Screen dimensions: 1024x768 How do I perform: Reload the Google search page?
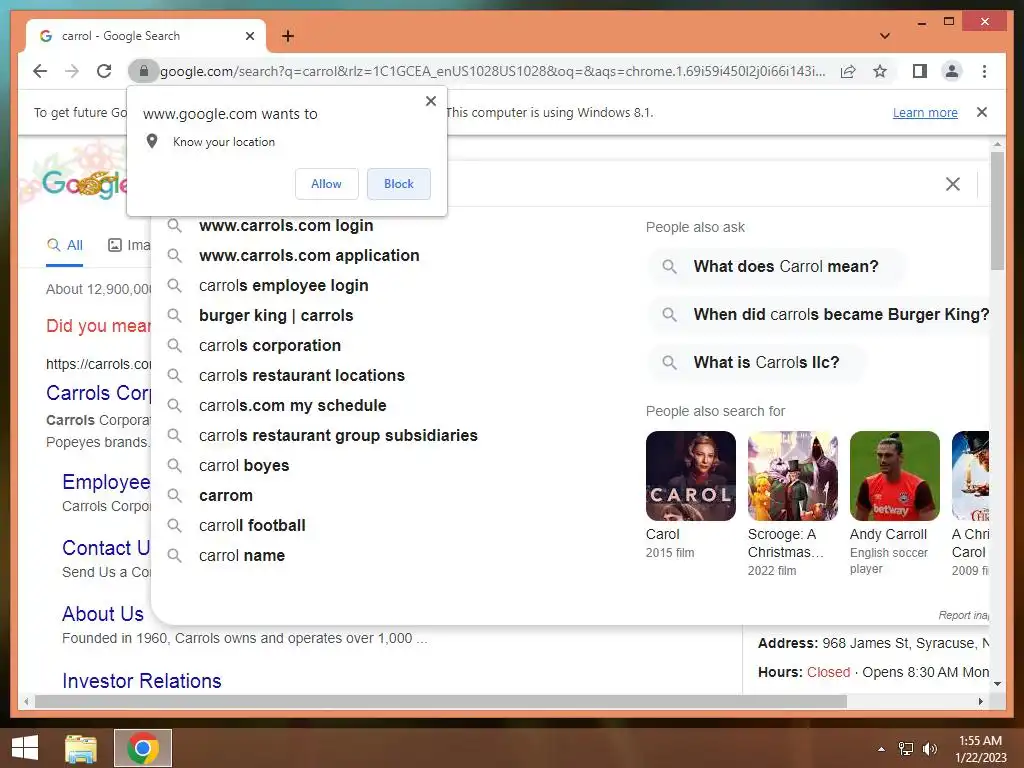click(x=104, y=71)
